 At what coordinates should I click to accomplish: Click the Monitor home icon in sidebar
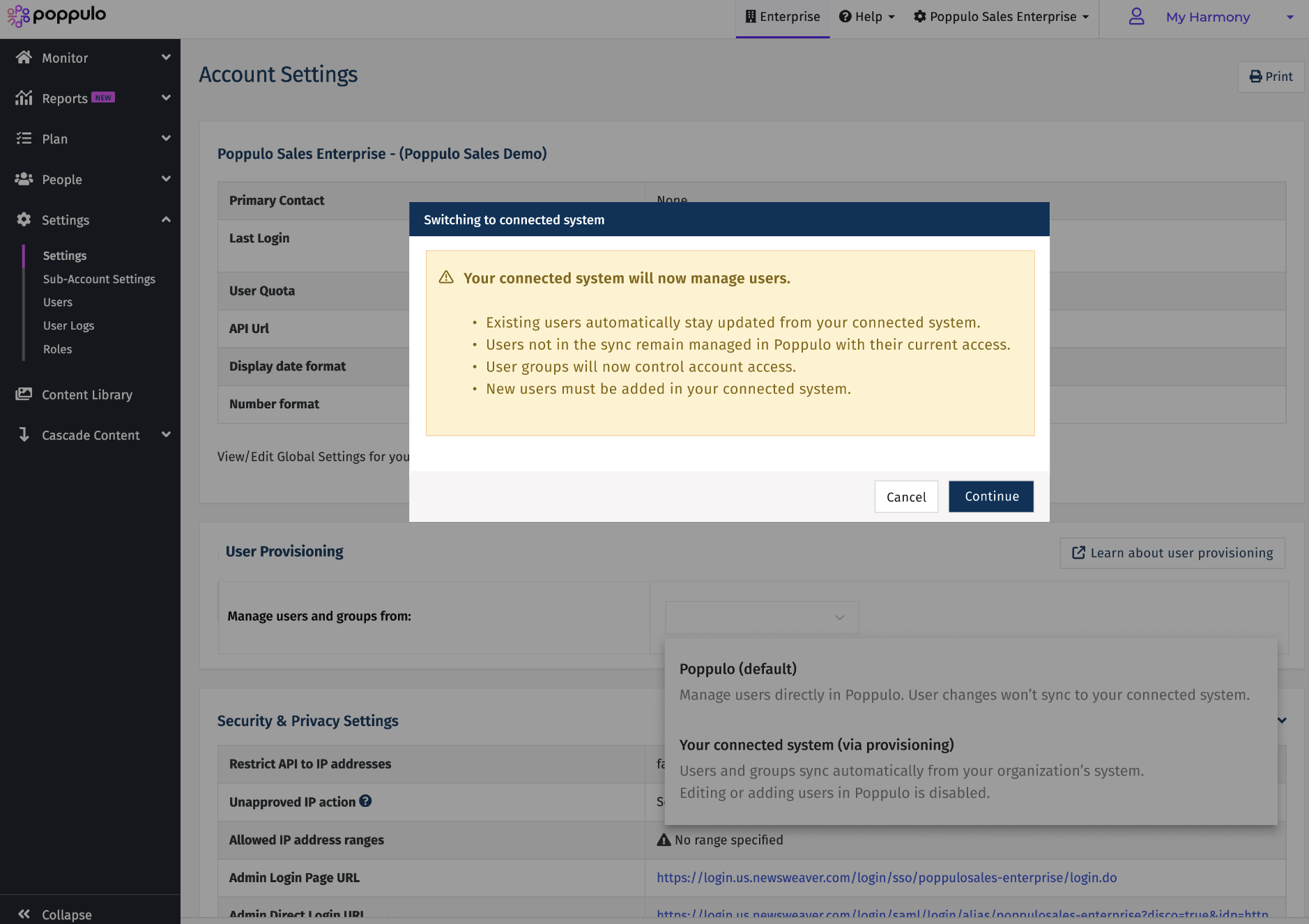pos(24,58)
